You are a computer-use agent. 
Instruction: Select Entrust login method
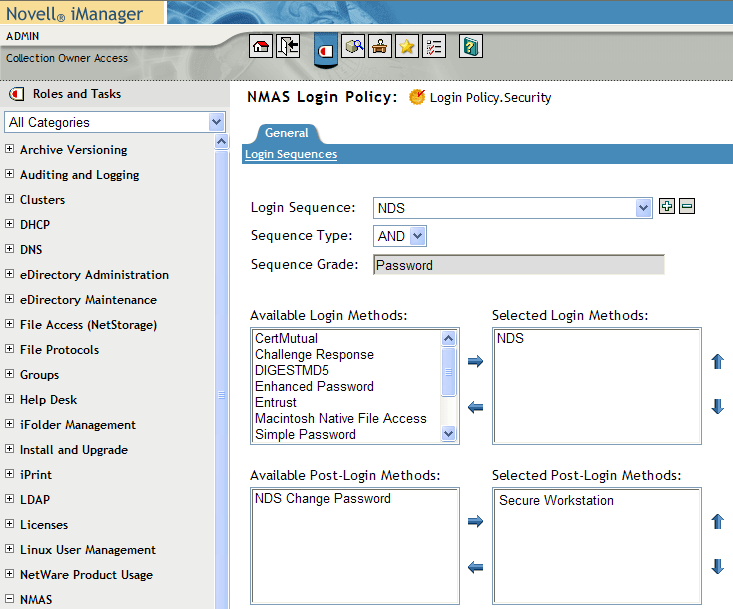tap(276, 402)
